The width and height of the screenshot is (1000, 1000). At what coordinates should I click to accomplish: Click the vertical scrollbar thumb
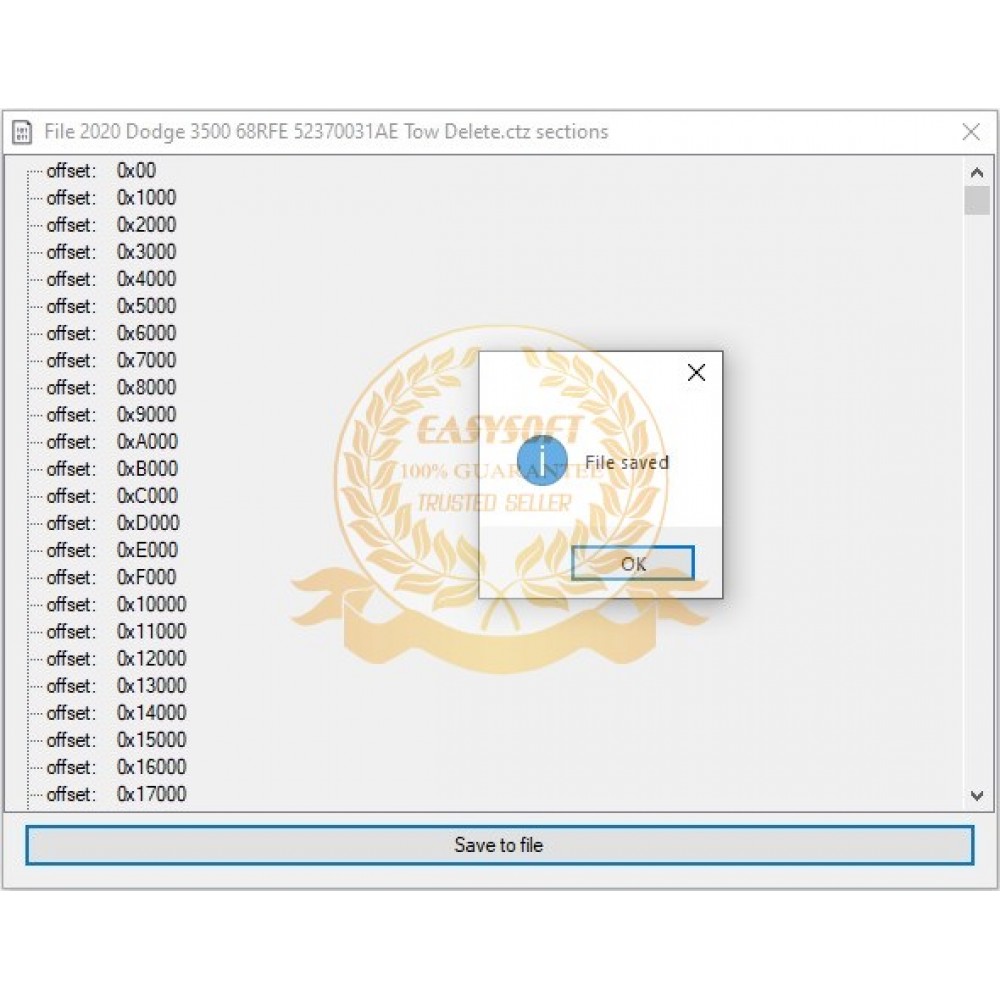[976, 200]
